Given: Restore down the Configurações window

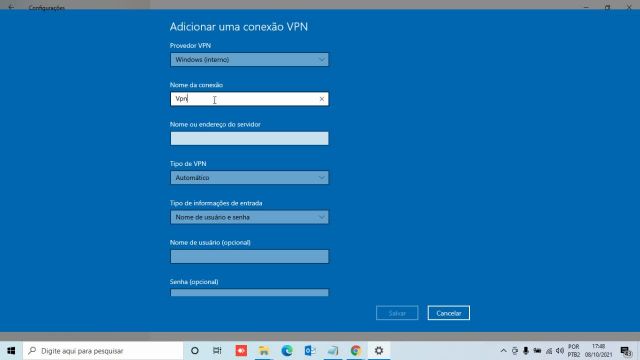Looking at the screenshot, I should 607,7.
